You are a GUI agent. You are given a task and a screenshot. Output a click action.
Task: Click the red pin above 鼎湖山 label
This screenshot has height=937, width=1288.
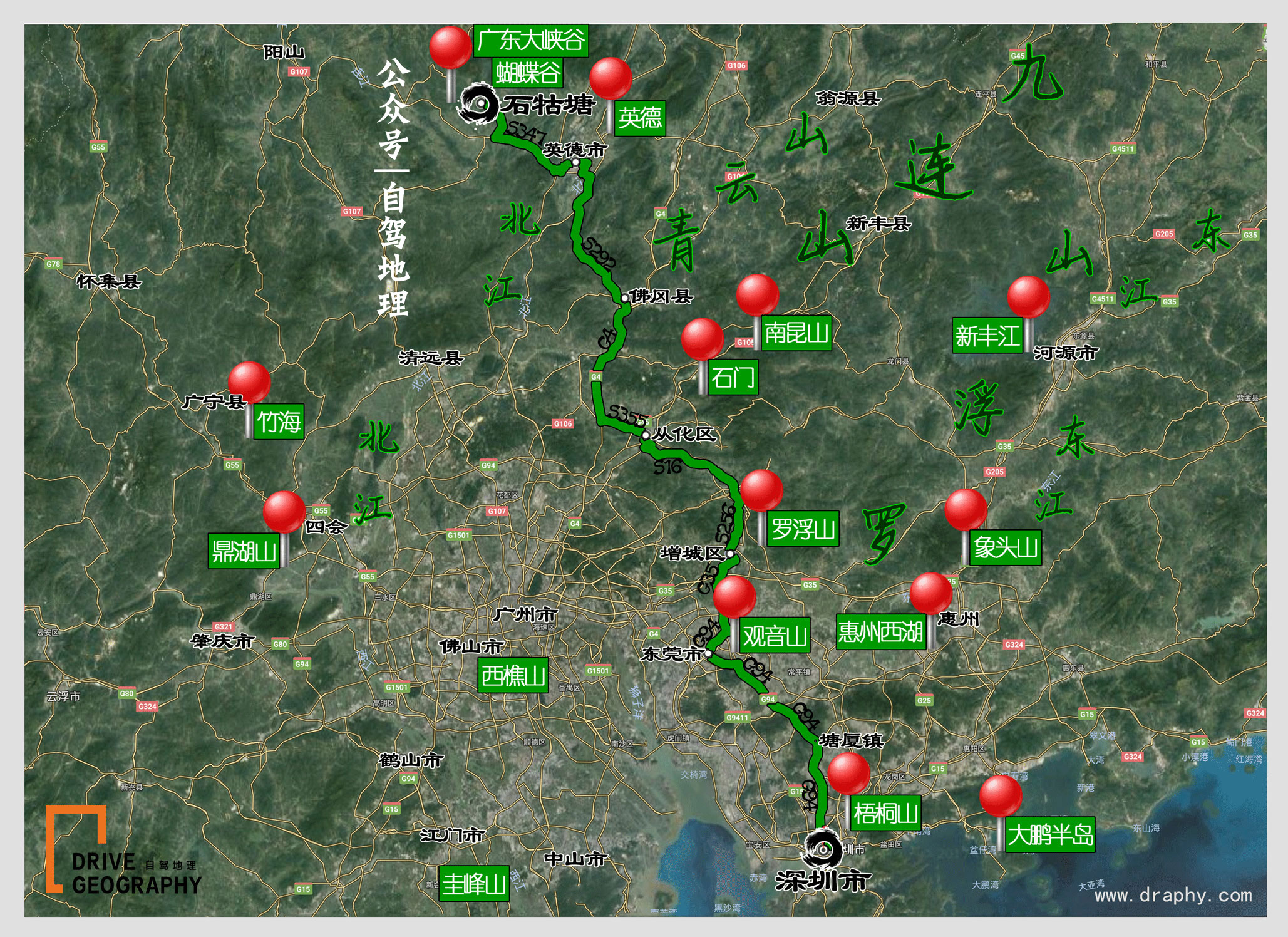point(284,512)
